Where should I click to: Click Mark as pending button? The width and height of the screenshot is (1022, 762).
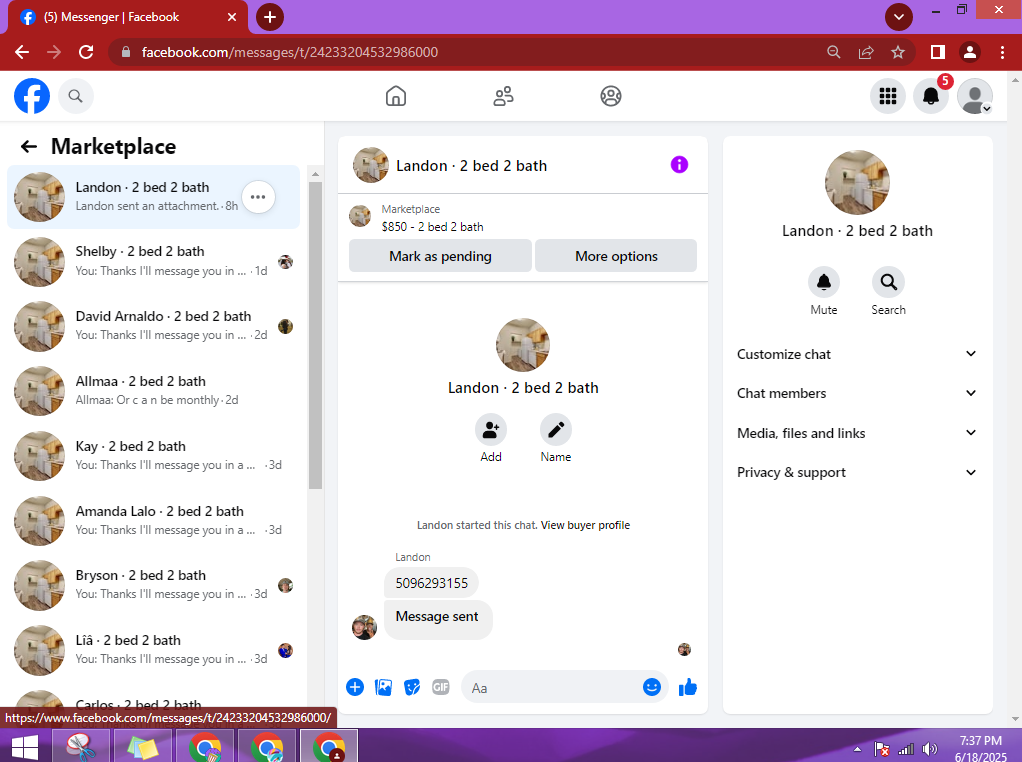click(x=440, y=256)
